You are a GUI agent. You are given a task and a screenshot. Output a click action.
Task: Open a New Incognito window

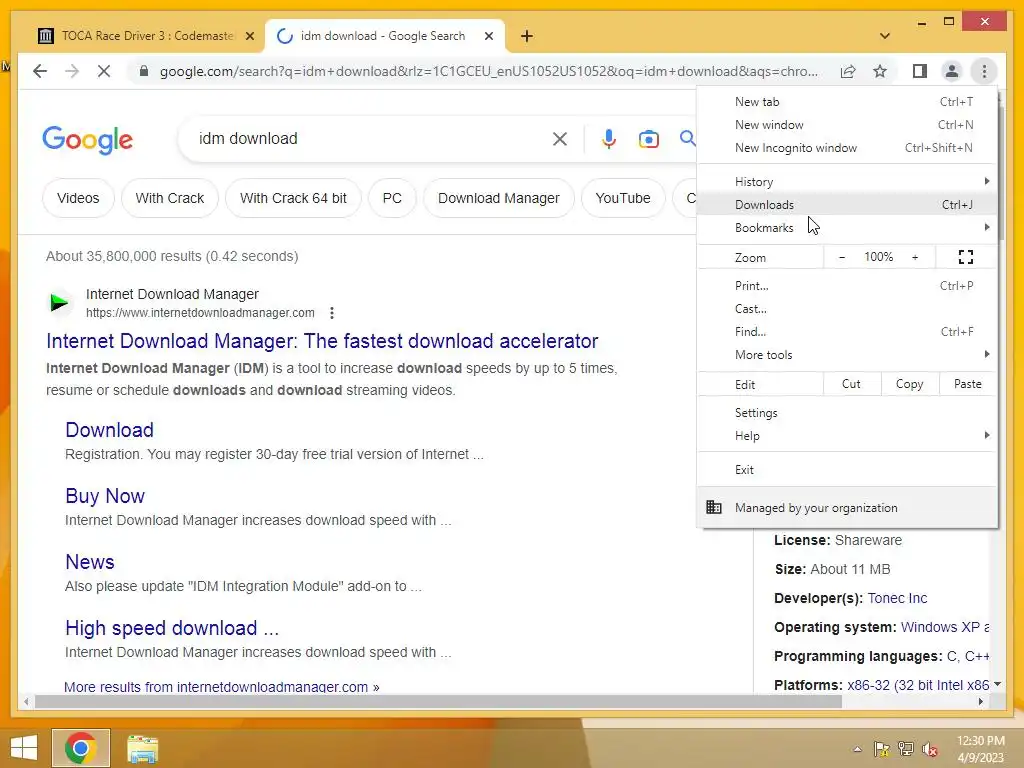848,148
